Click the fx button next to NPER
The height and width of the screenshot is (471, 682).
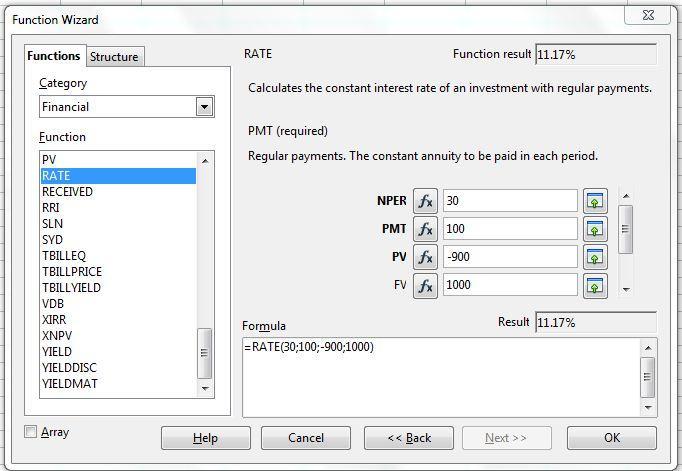pos(425,201)
